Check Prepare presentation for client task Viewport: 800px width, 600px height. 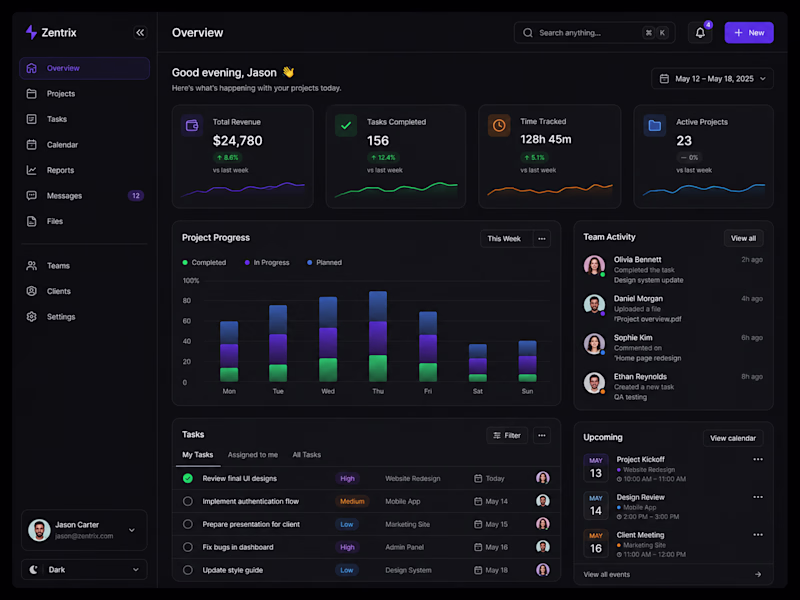click(x=188, y=524)
